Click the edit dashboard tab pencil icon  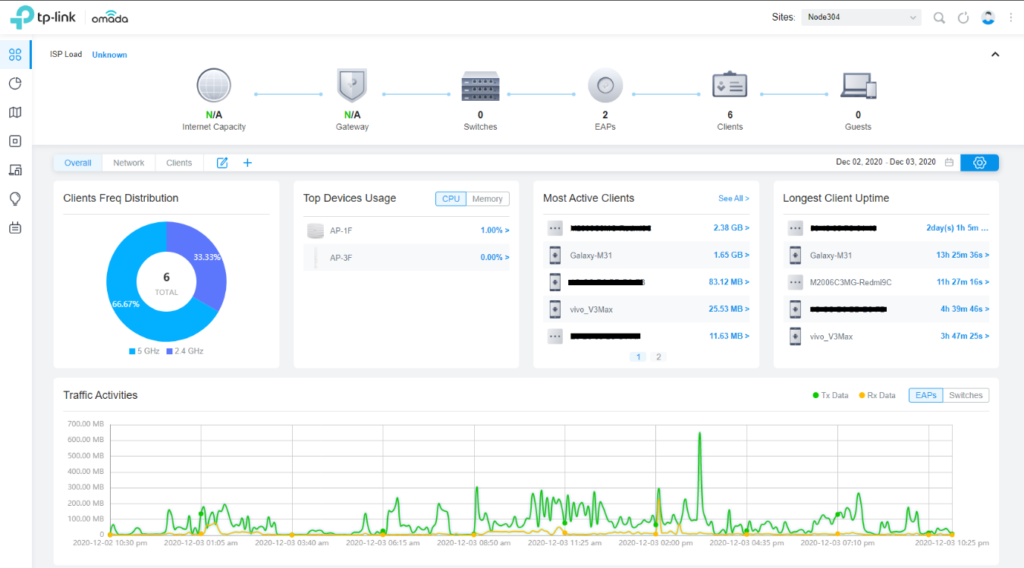coord(222,163)
